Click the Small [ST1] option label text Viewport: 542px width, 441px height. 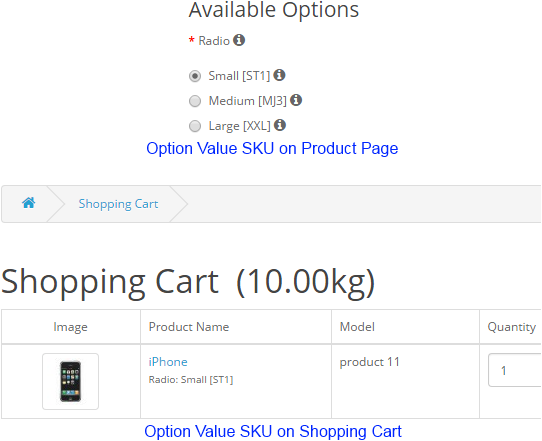click(239, 76)
